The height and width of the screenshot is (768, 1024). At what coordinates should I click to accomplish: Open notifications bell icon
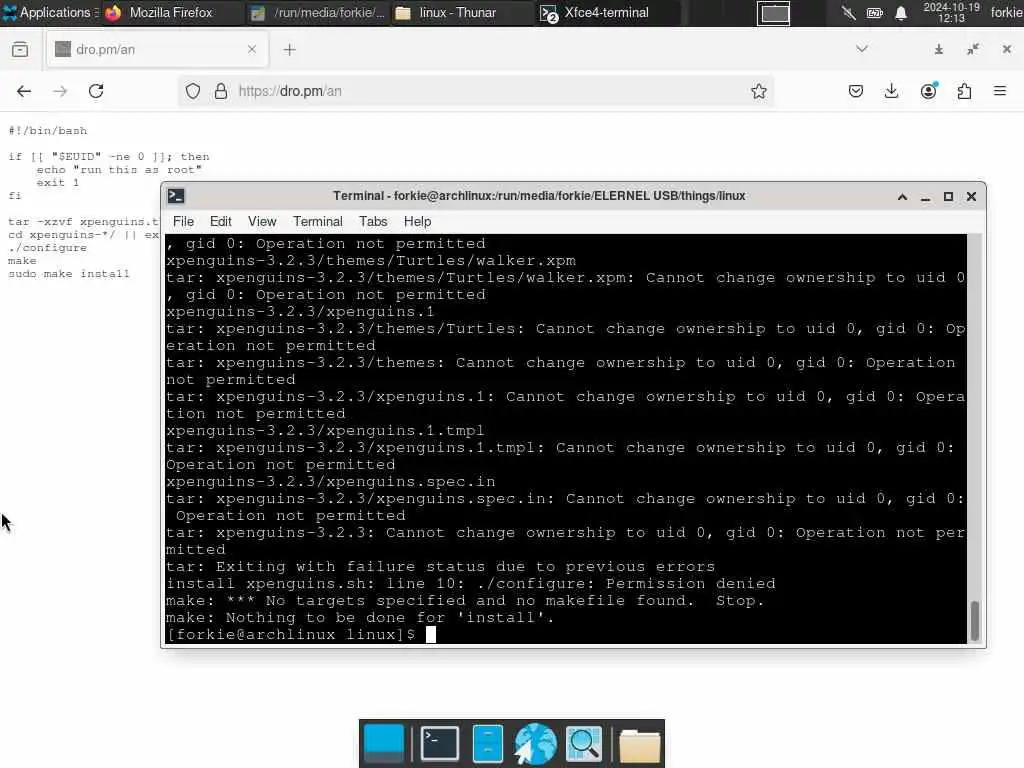[x=901, y=13]
